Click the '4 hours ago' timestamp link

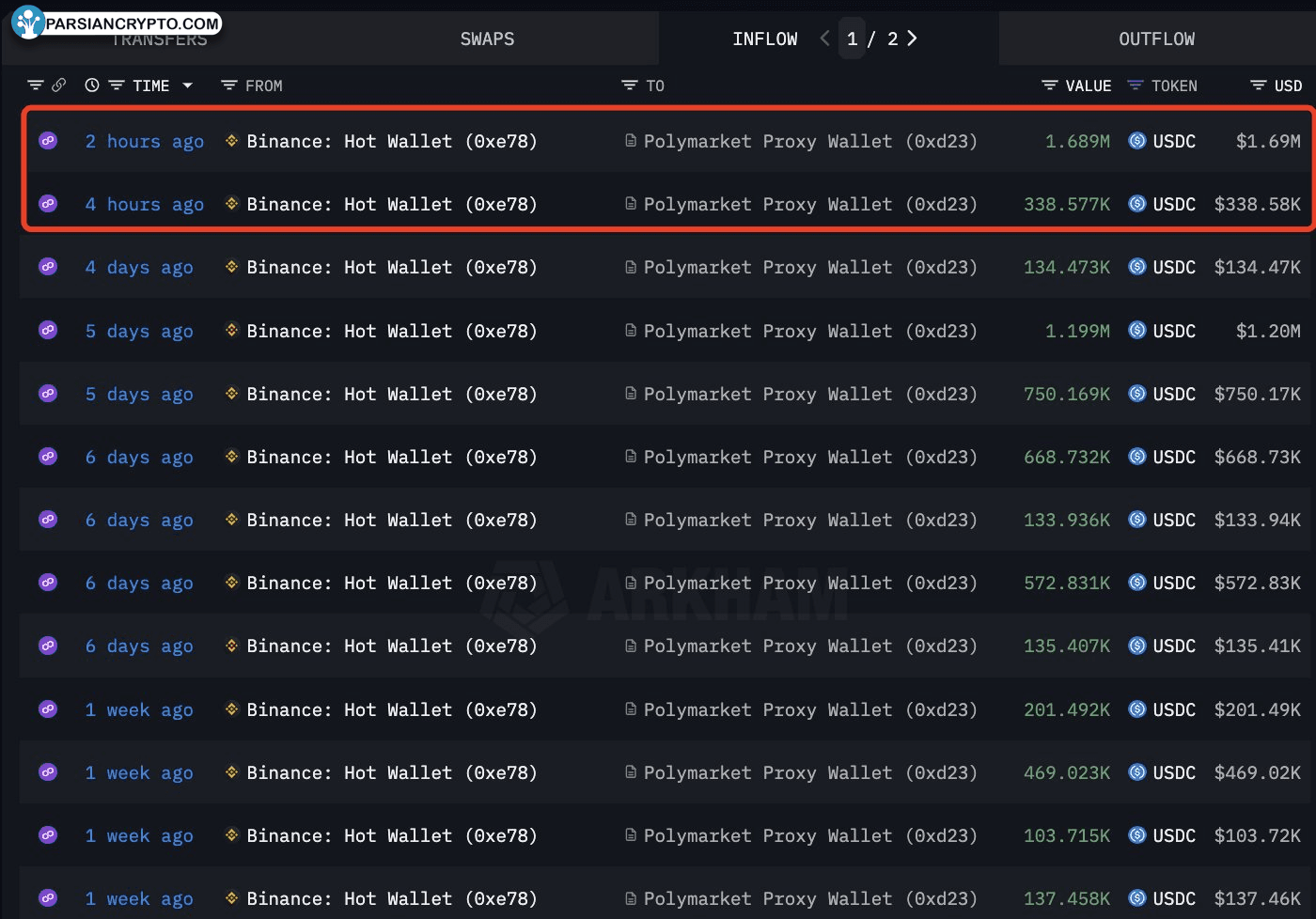(x=145, y=205)
